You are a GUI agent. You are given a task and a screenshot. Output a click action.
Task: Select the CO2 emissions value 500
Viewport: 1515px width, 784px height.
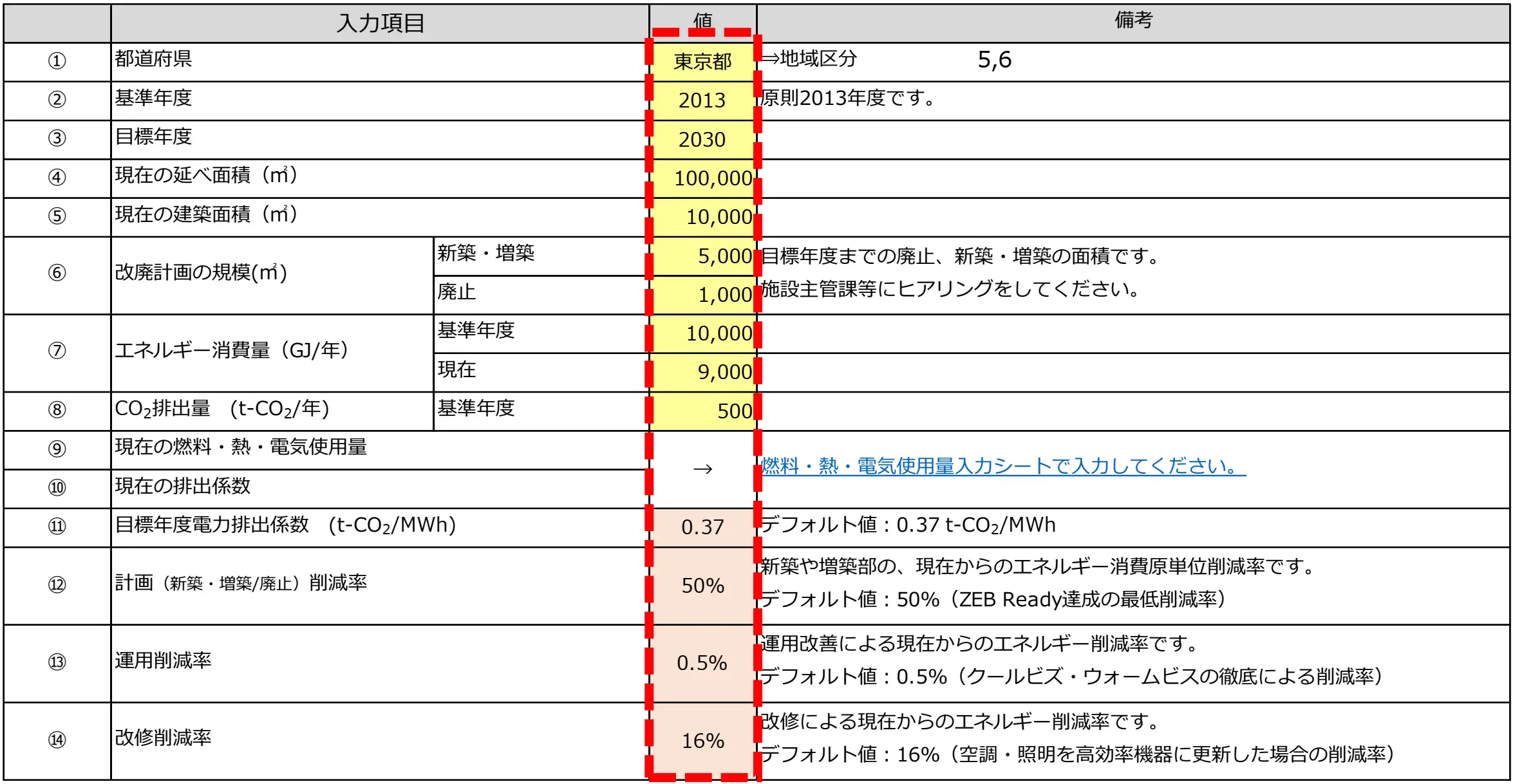click(702, 411)
